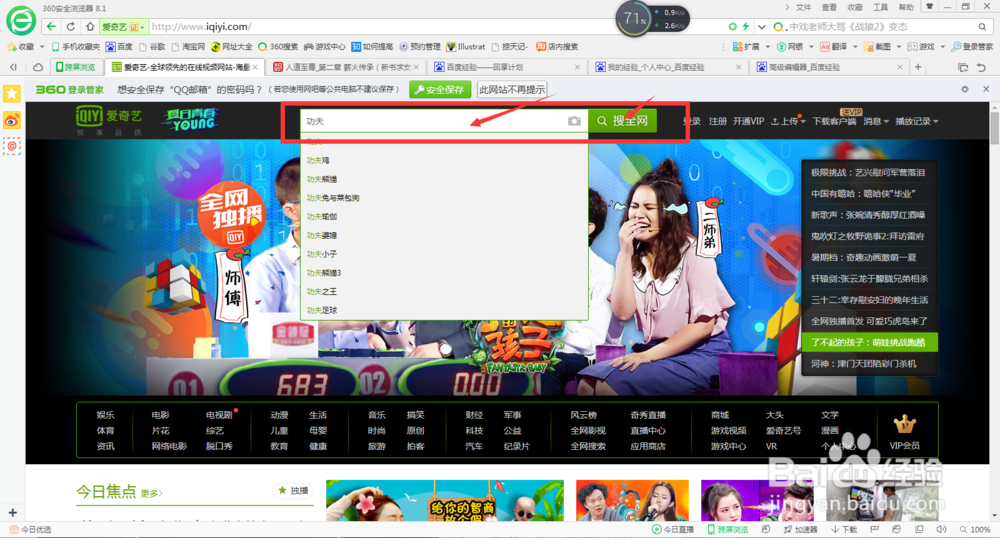Expand the 扩展 extensions dropdown
Viewport: 1000px width, 538px height.
tap(767, 47)
